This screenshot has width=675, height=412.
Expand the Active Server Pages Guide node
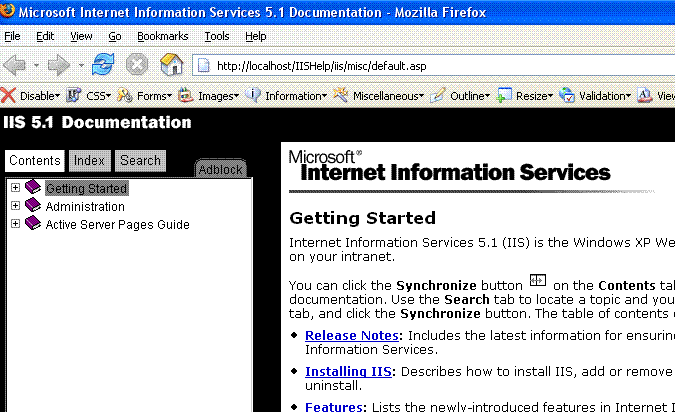[15, 224]
